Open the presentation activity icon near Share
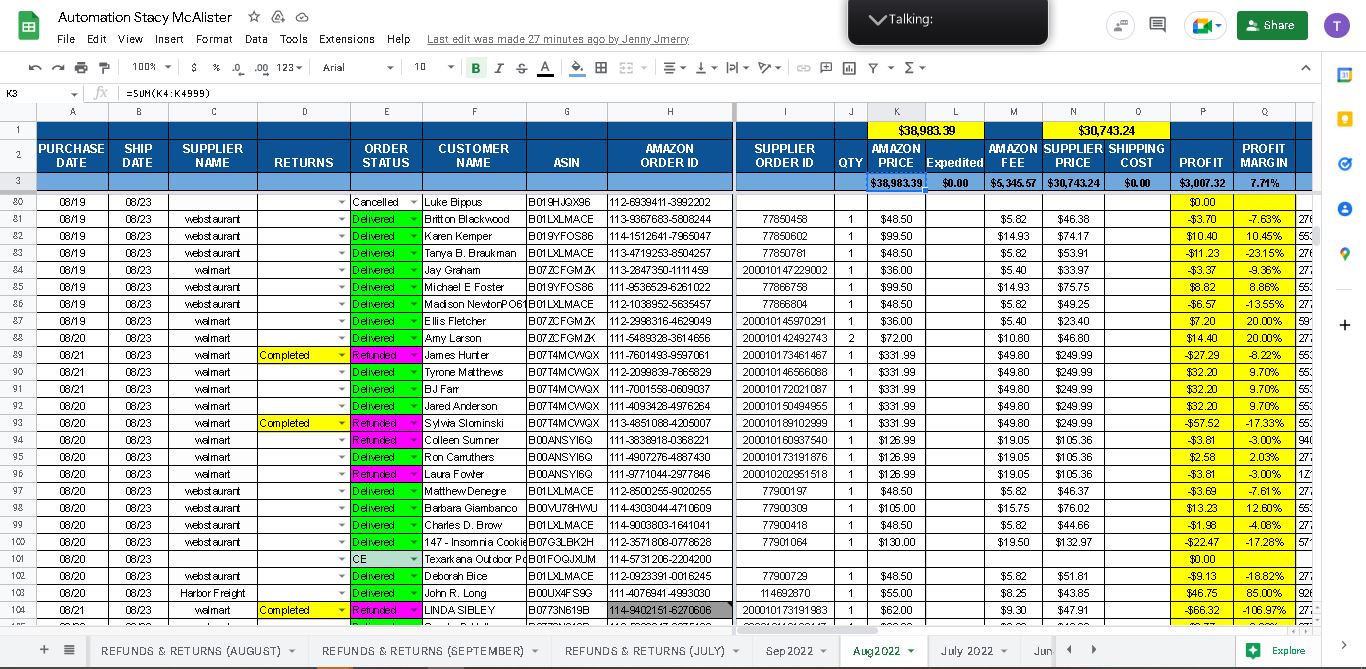 [1119, 25]
